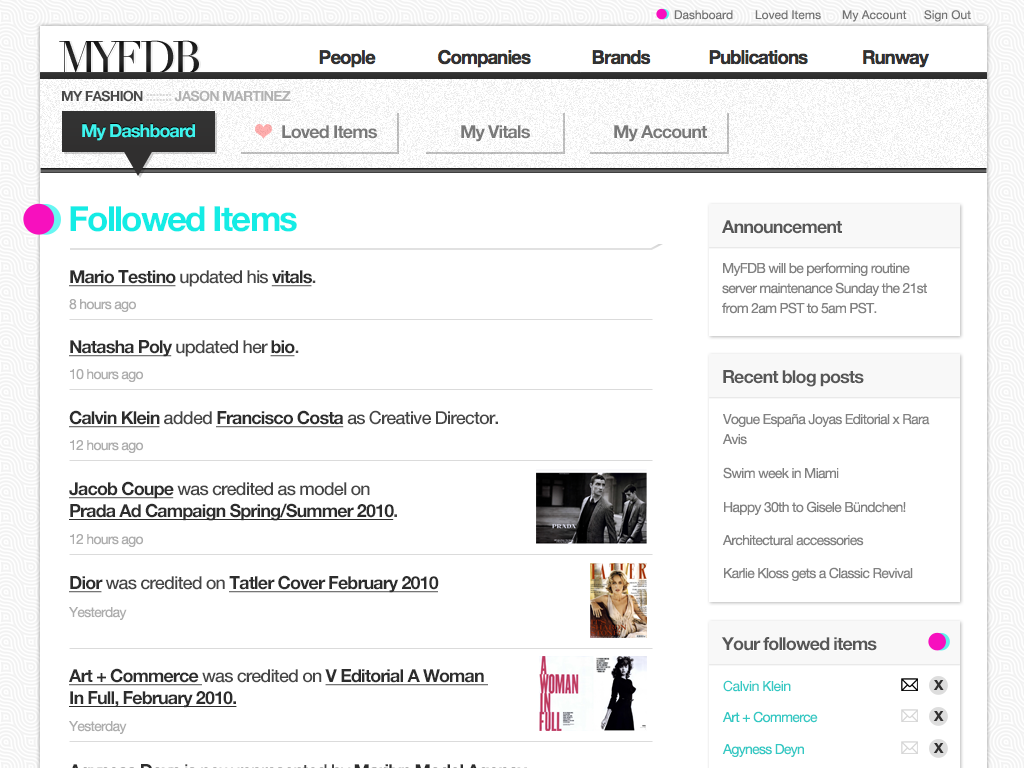
Task: Sign Out from the top bar
Action: (947, 15)
